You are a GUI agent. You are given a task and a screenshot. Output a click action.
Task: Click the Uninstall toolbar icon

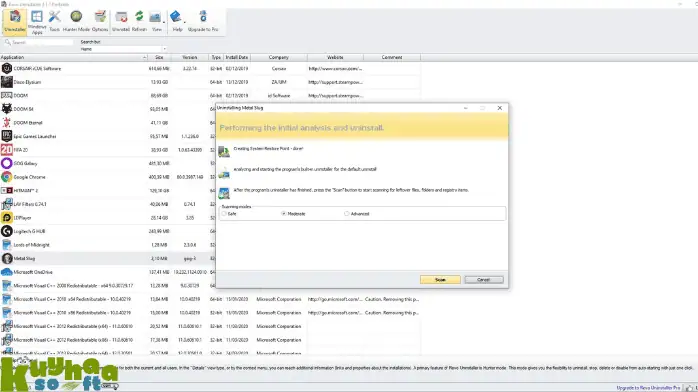pyautogui.click(x=121, y=21)
